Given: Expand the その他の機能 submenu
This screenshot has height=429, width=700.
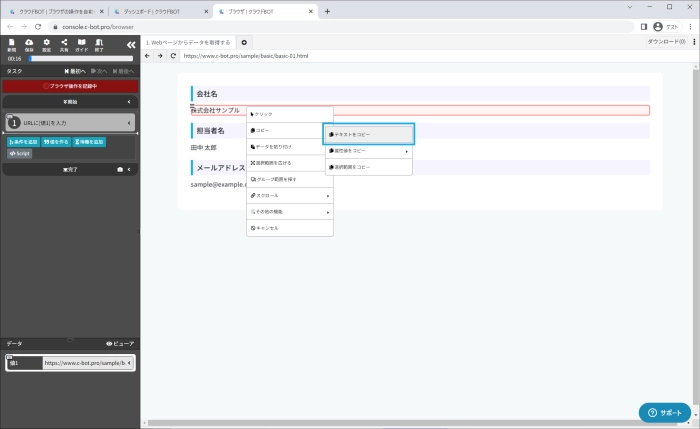Looking at the screenshot, I should click(290, 211).
